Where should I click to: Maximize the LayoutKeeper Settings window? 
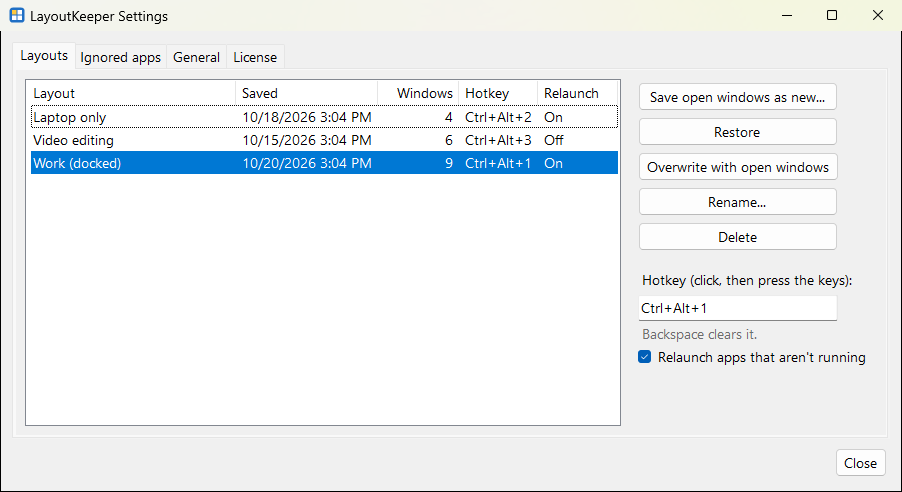point(832,16)
